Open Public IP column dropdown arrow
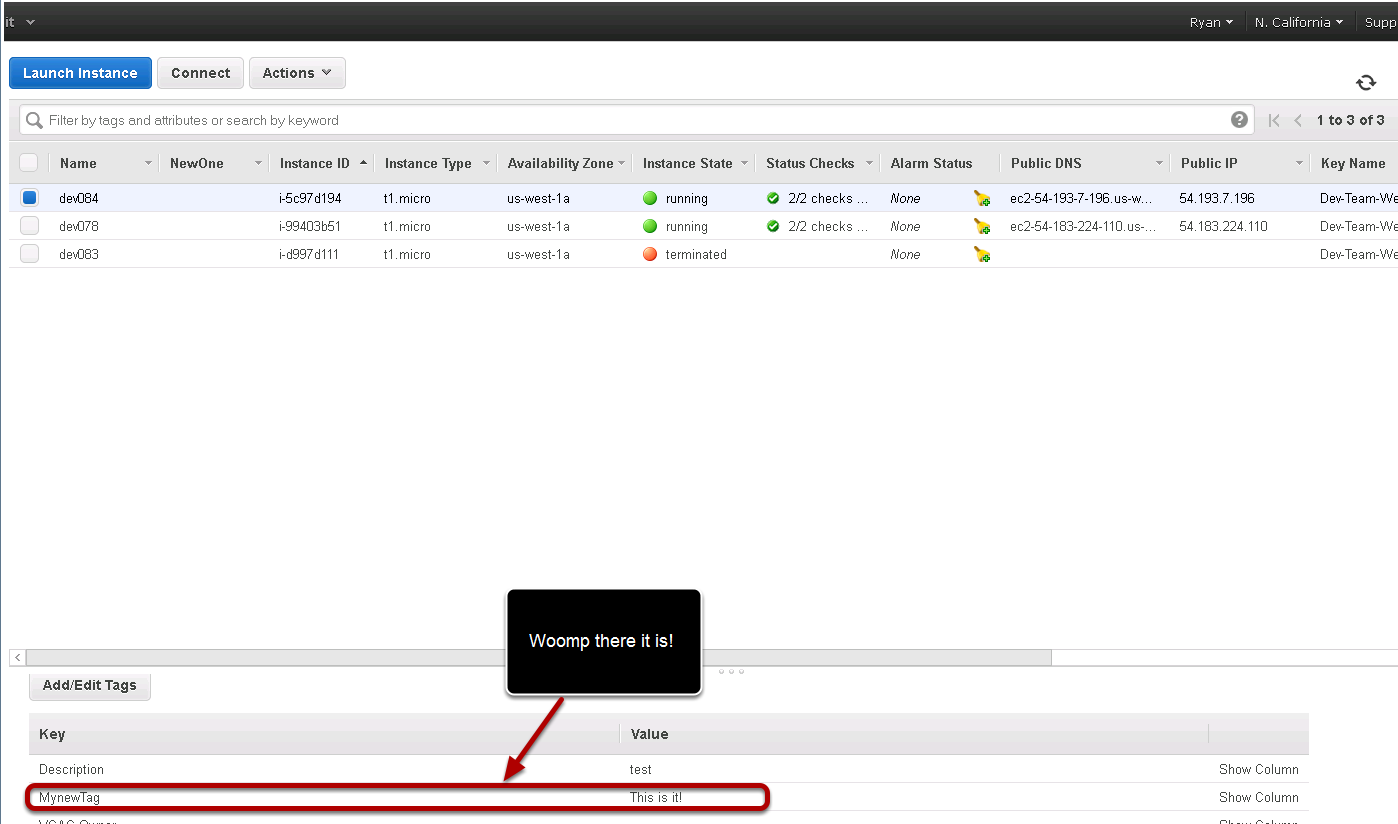Screen dimensions: 1398x824 [1300, 163]
